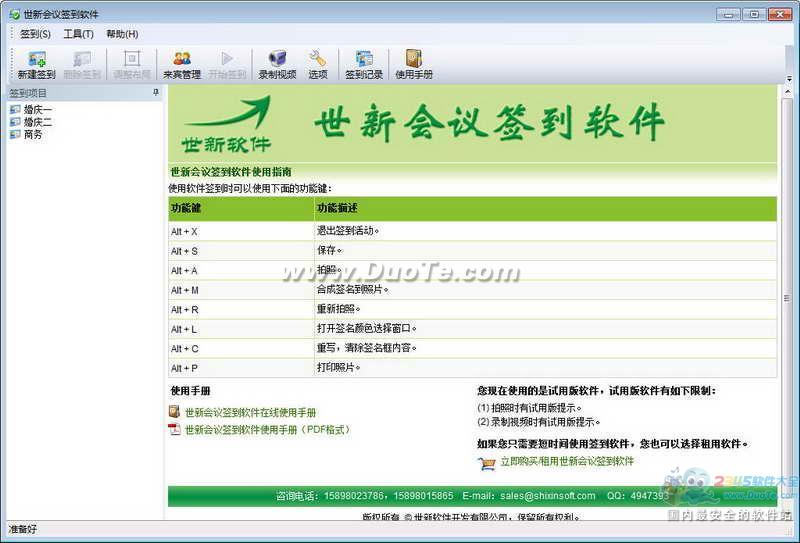Screen dimensions: 800x543
Task: Open the 工具(T) menu
Action: point(78,34)
